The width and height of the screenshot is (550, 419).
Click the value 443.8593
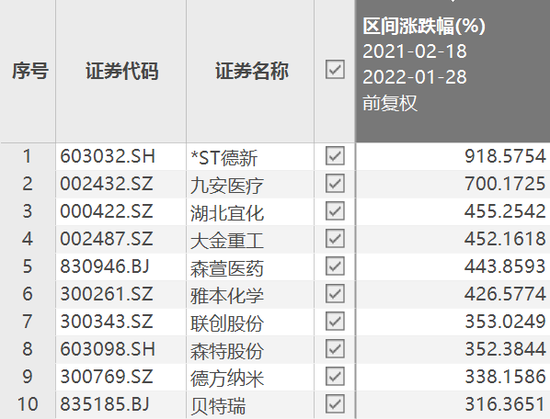click(505, 266)
